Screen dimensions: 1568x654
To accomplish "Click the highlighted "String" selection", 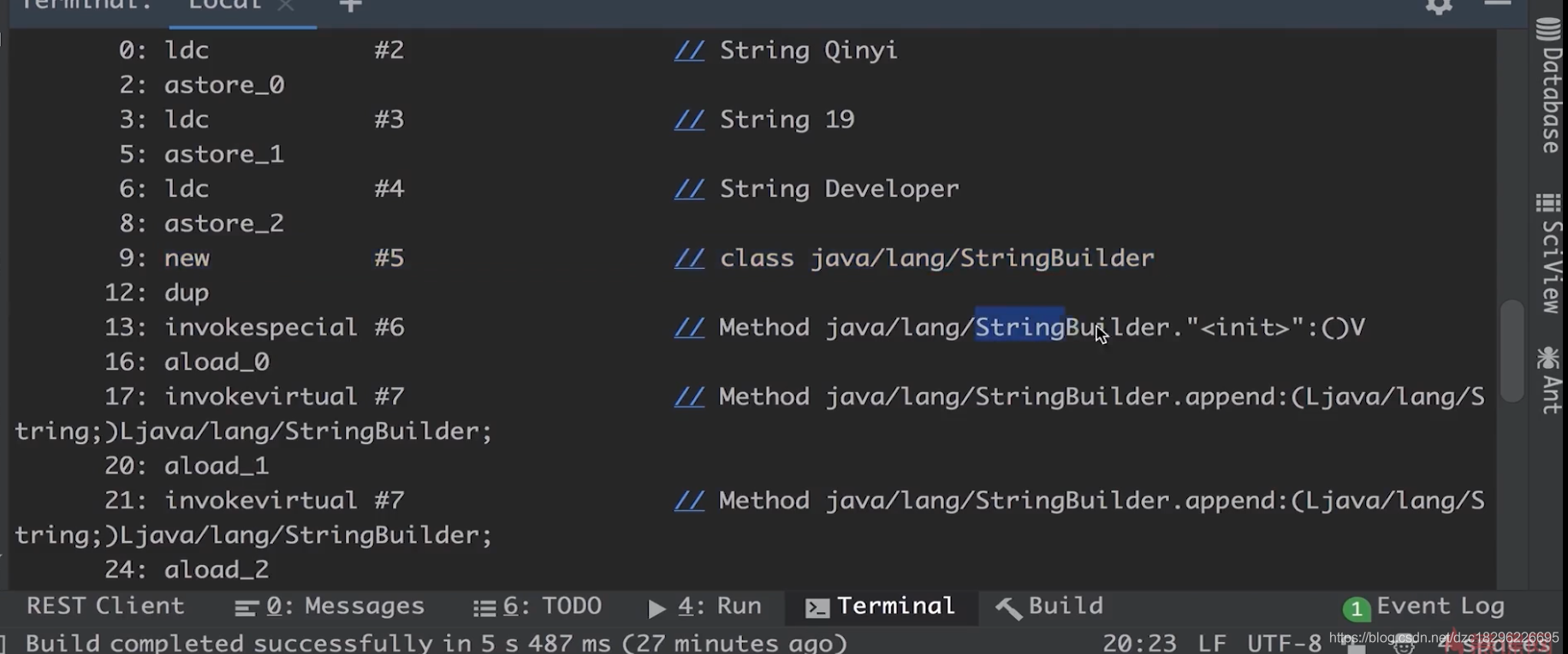I will tap(1019, 327).
